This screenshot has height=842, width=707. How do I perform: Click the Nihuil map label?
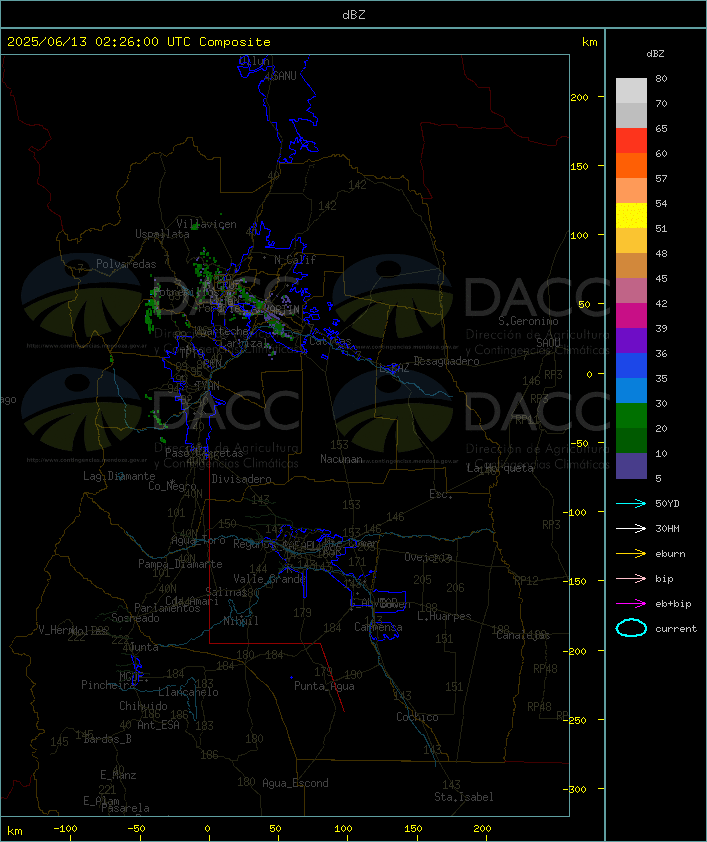click(x=241, y=621)
